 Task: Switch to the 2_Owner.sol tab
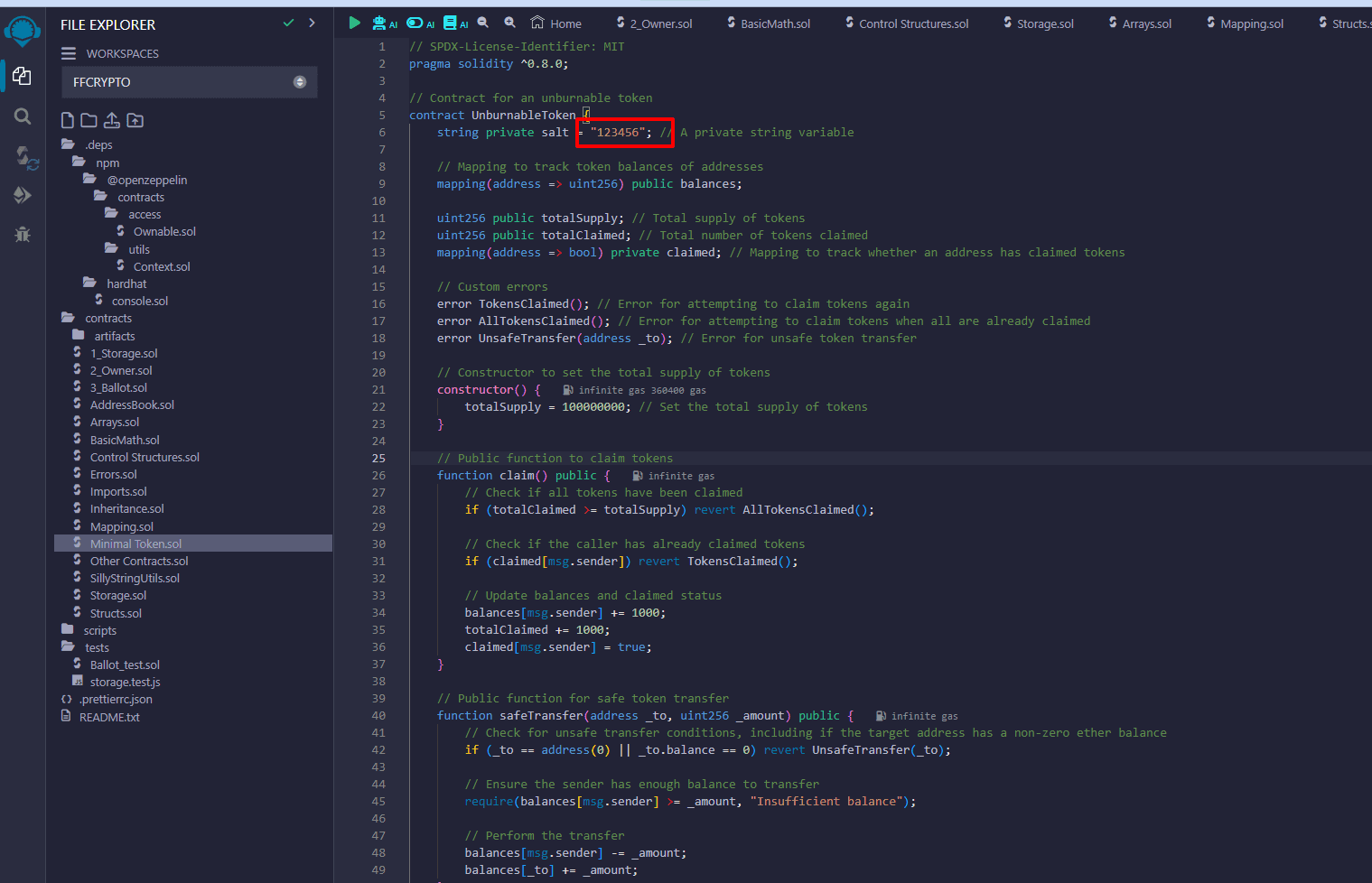tap(655, 23)
